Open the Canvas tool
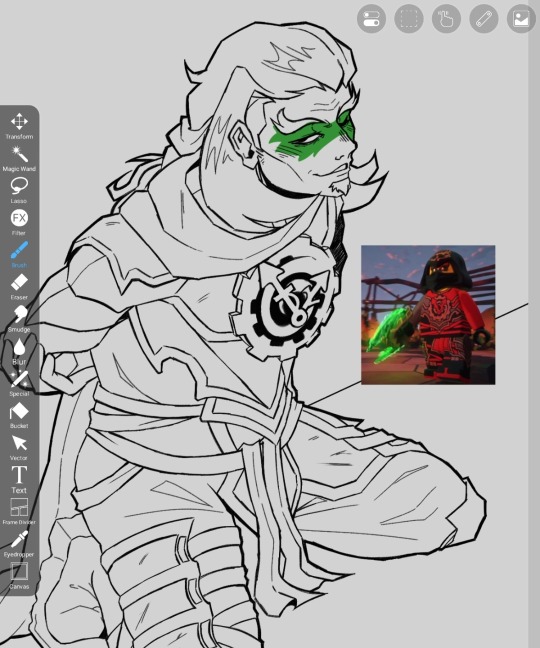Image resolution: width=540 pixels, height=648 pixels. pyautogui.click(x=19, y=576)
